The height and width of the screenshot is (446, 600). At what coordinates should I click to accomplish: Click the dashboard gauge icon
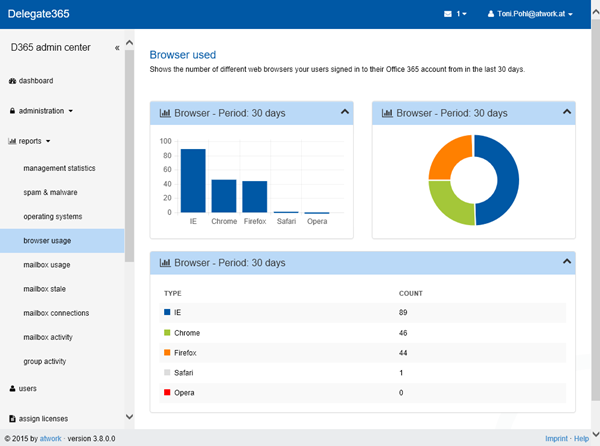(x=12, y=80)
